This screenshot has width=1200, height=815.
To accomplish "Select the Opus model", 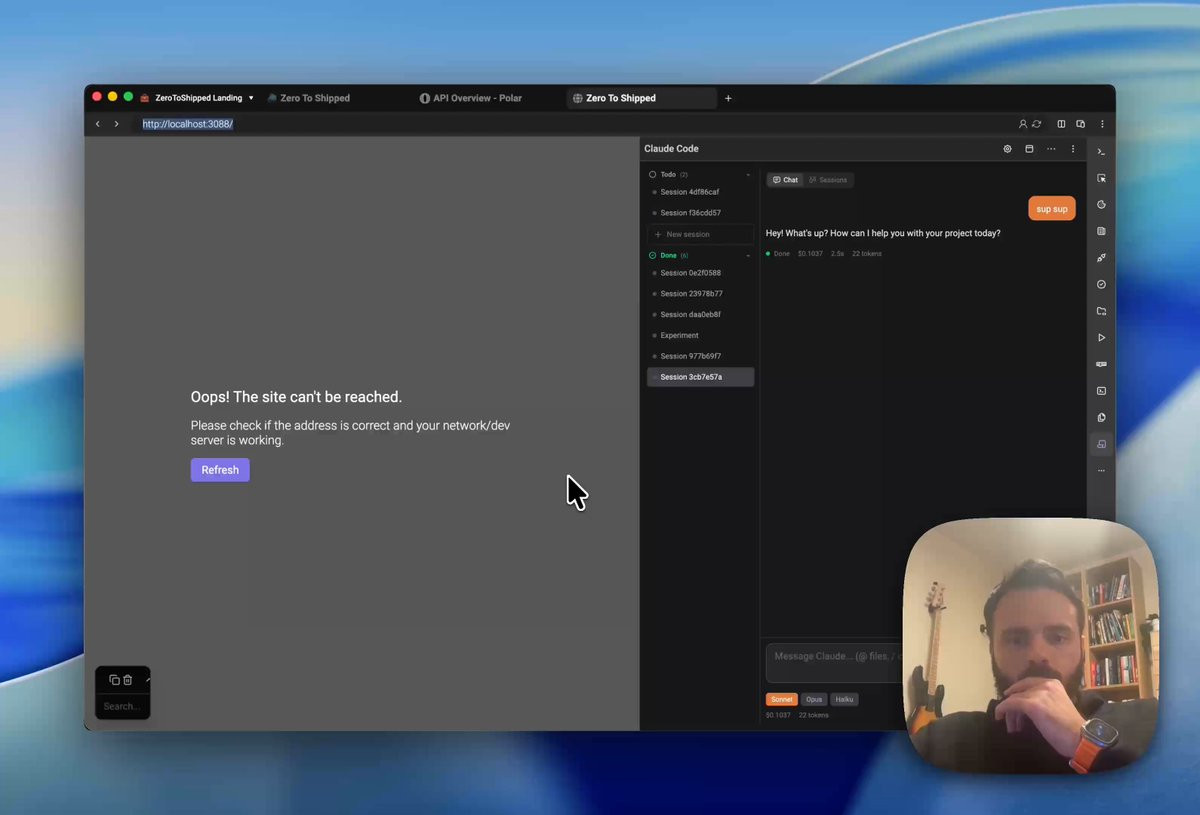I will click(x=814, y=699).
